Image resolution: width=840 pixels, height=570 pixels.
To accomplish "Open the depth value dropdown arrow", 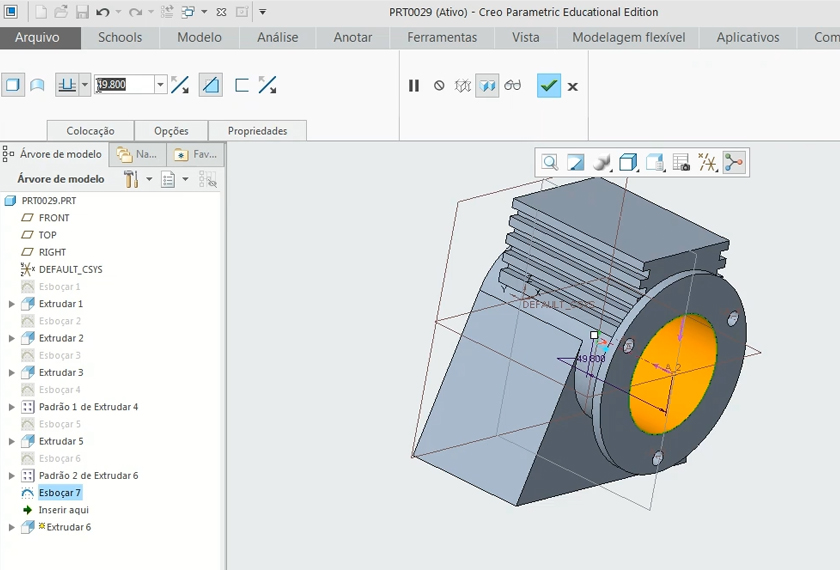I will coord(160,85).
